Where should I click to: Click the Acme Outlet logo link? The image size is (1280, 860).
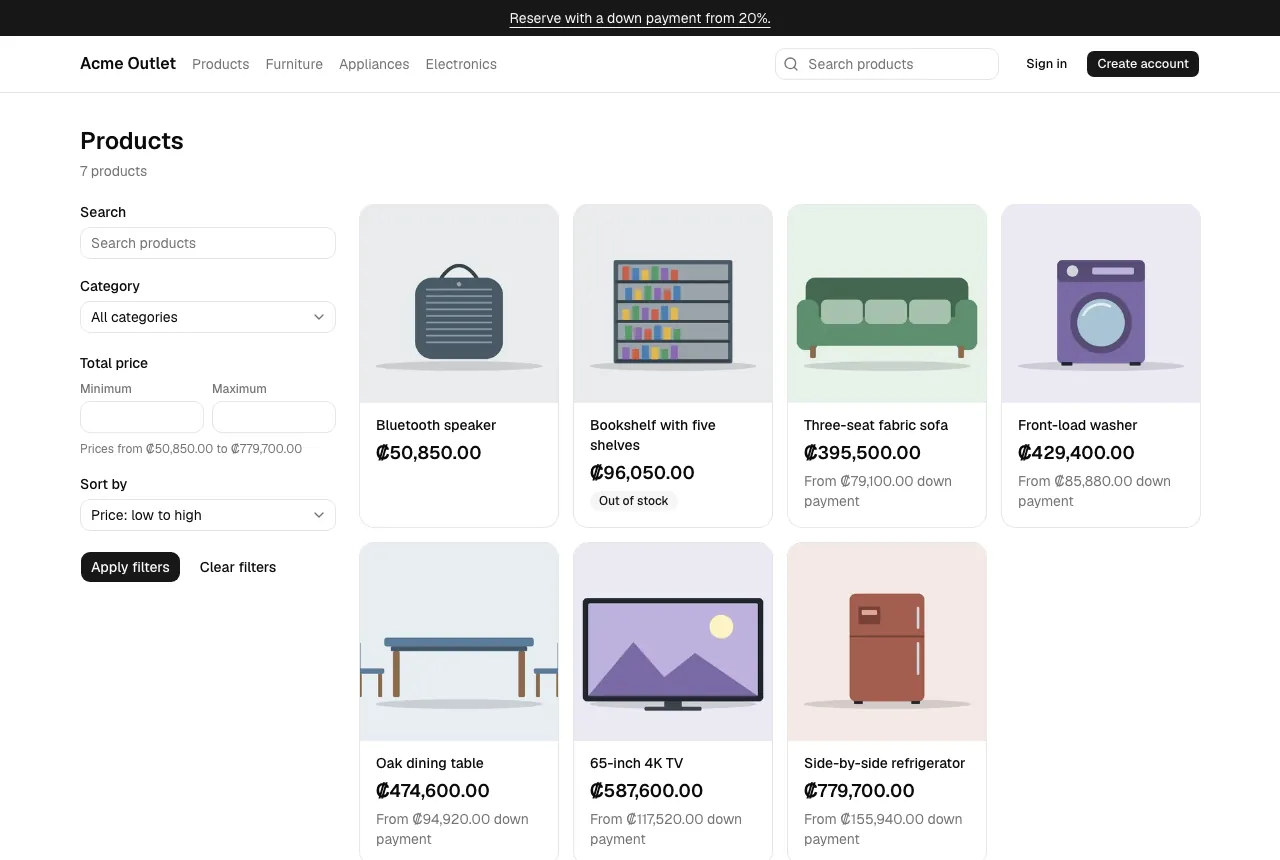(128, 63)
